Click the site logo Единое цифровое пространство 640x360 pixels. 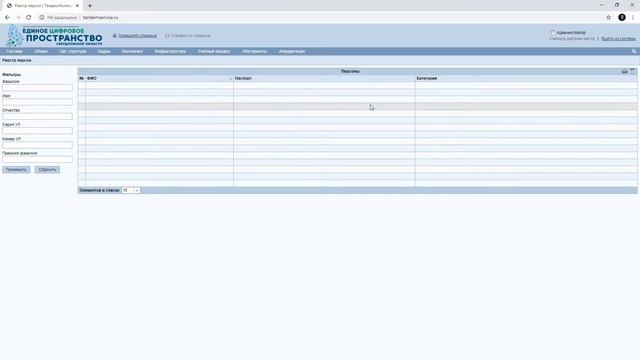click(54, 36)
